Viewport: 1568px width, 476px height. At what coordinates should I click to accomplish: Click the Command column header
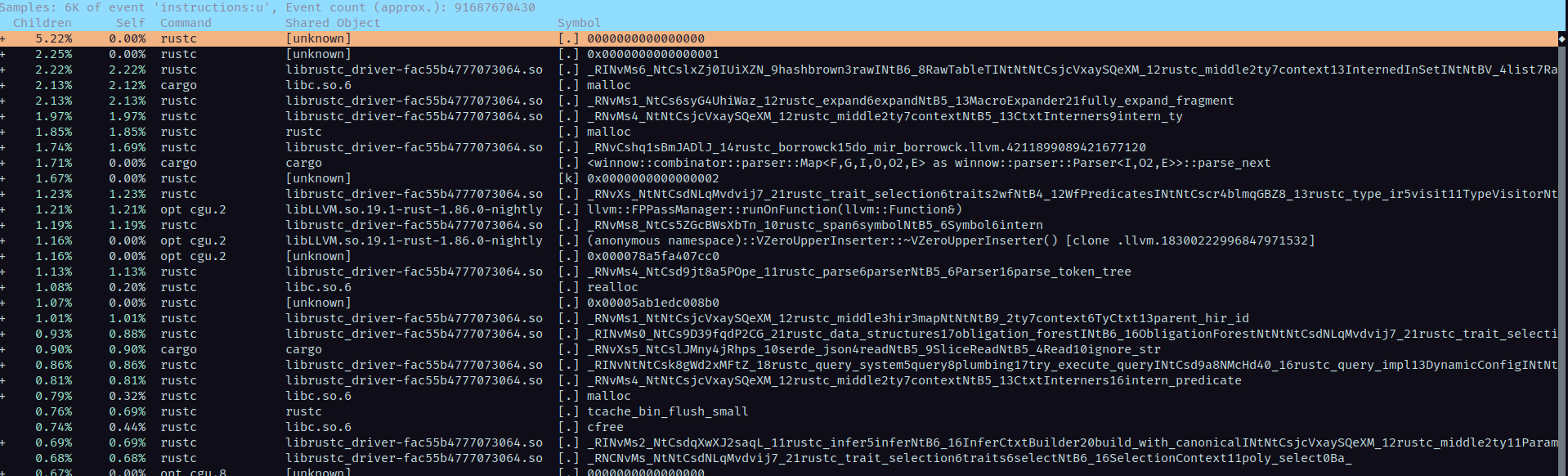(186, 23)
